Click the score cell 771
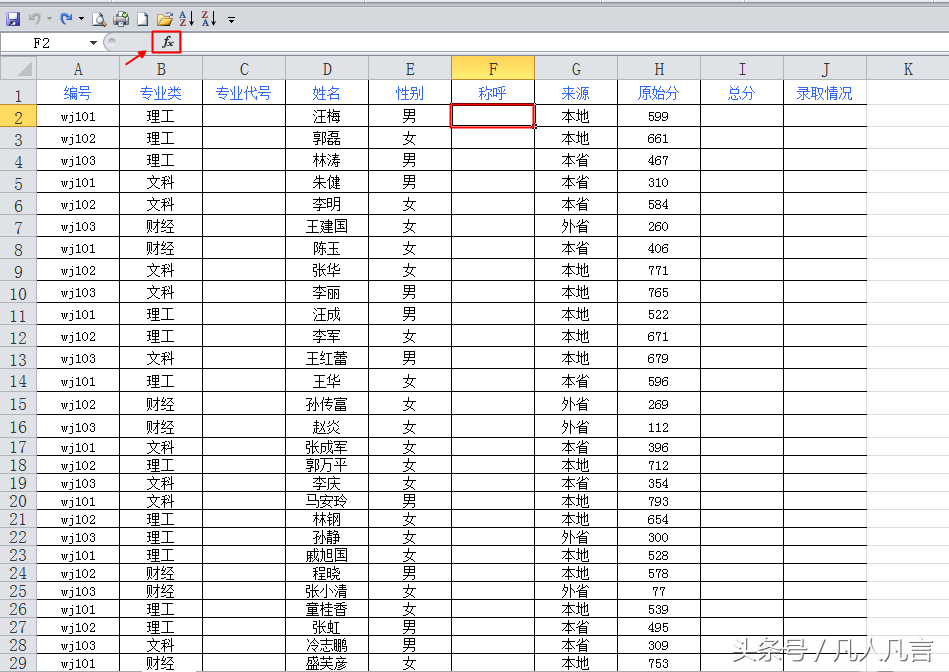The image size is (949, 672). [x=659, y=270]
